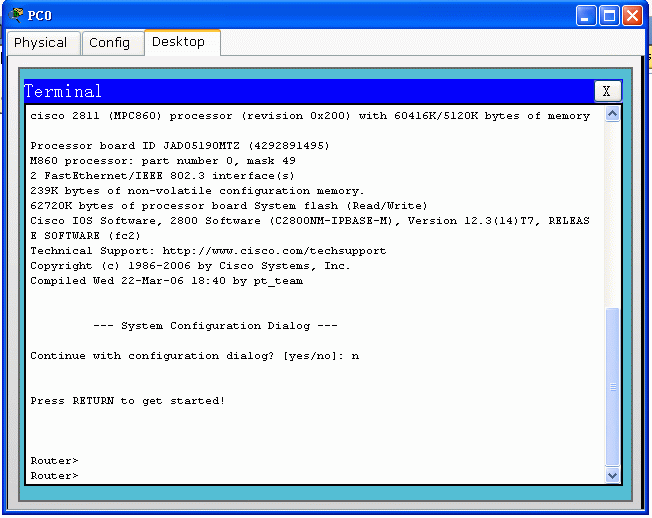Image resolution: width=652 pixels, height=518 pixels.
Task: Click the System Configuration Dialog heading
Action: pos(215,326)
